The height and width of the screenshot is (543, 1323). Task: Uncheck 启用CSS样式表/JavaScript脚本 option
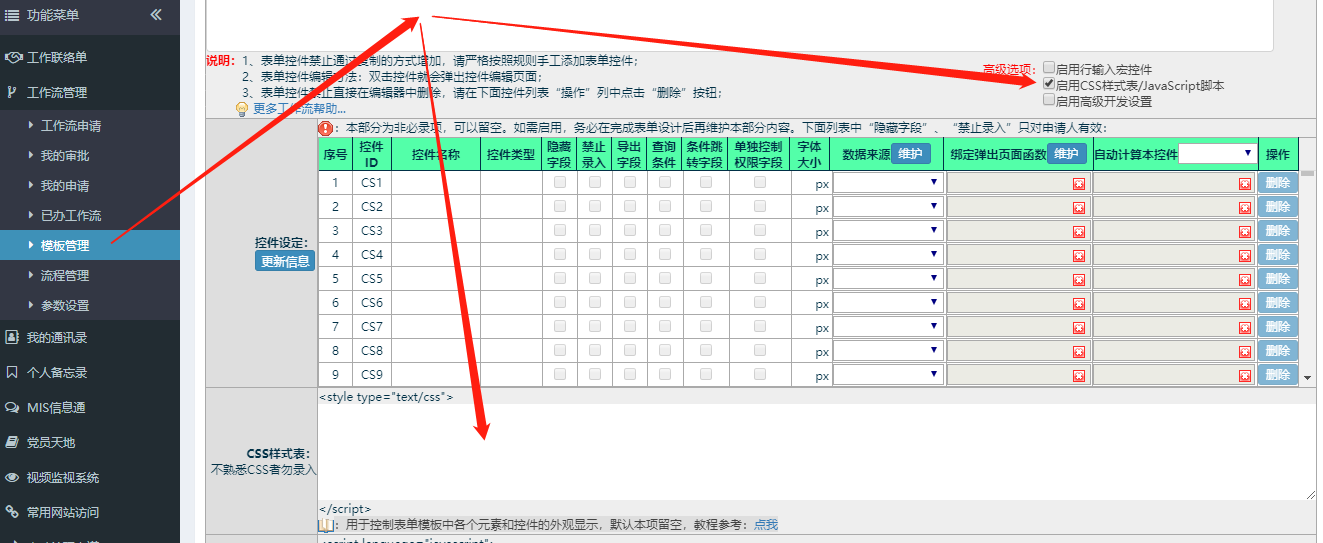click(1049, 85)
